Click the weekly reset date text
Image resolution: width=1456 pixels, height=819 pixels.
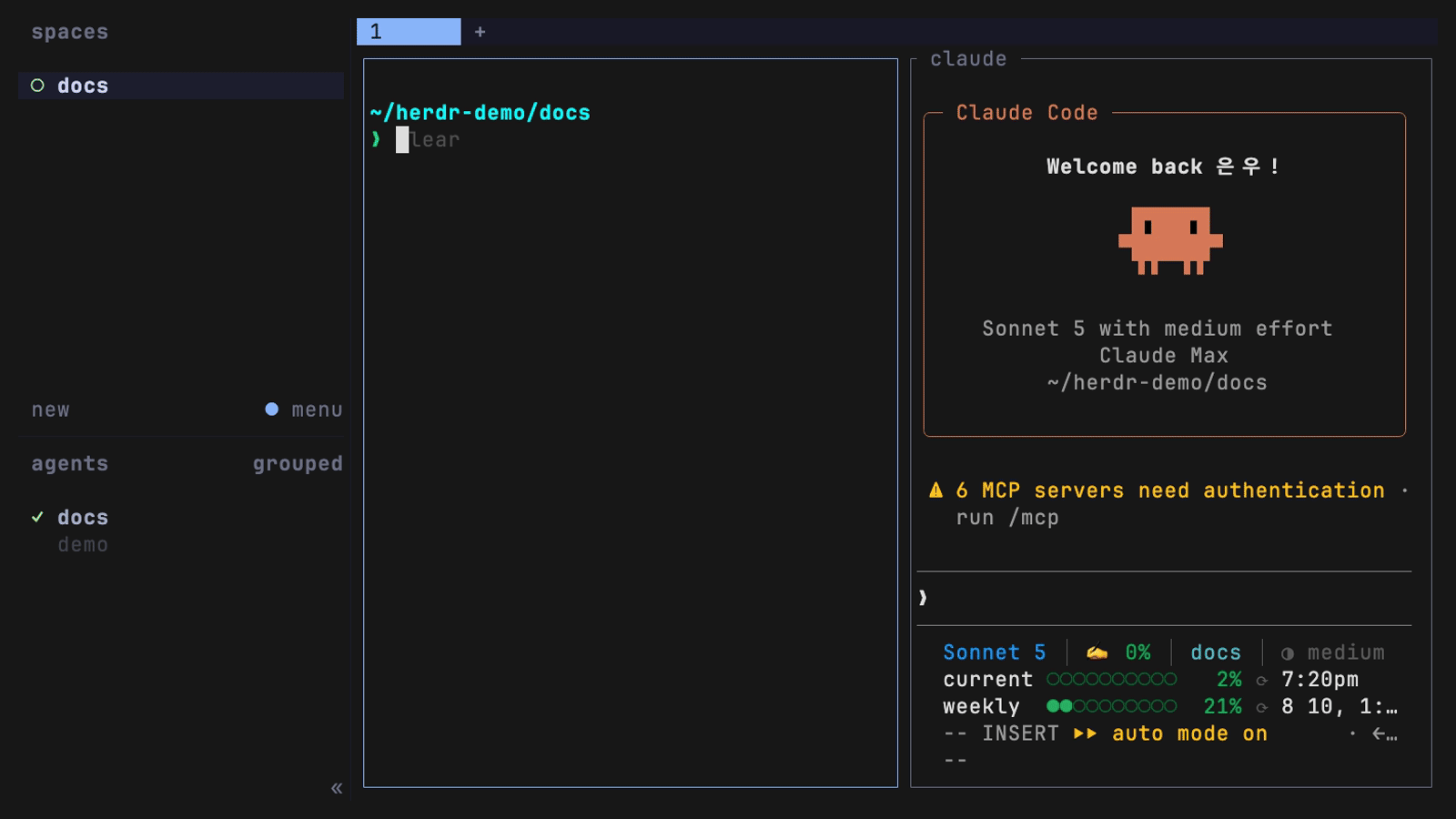click(1340, 706)
